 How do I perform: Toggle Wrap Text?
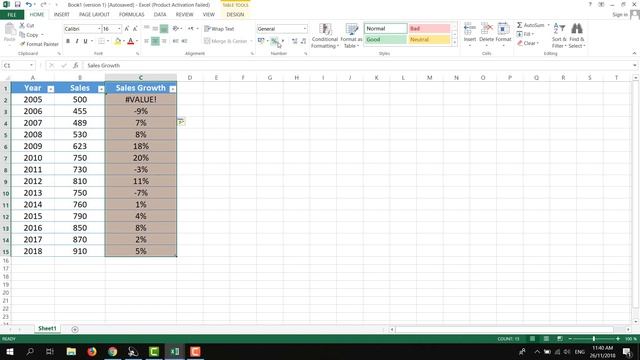coord(219,29)
